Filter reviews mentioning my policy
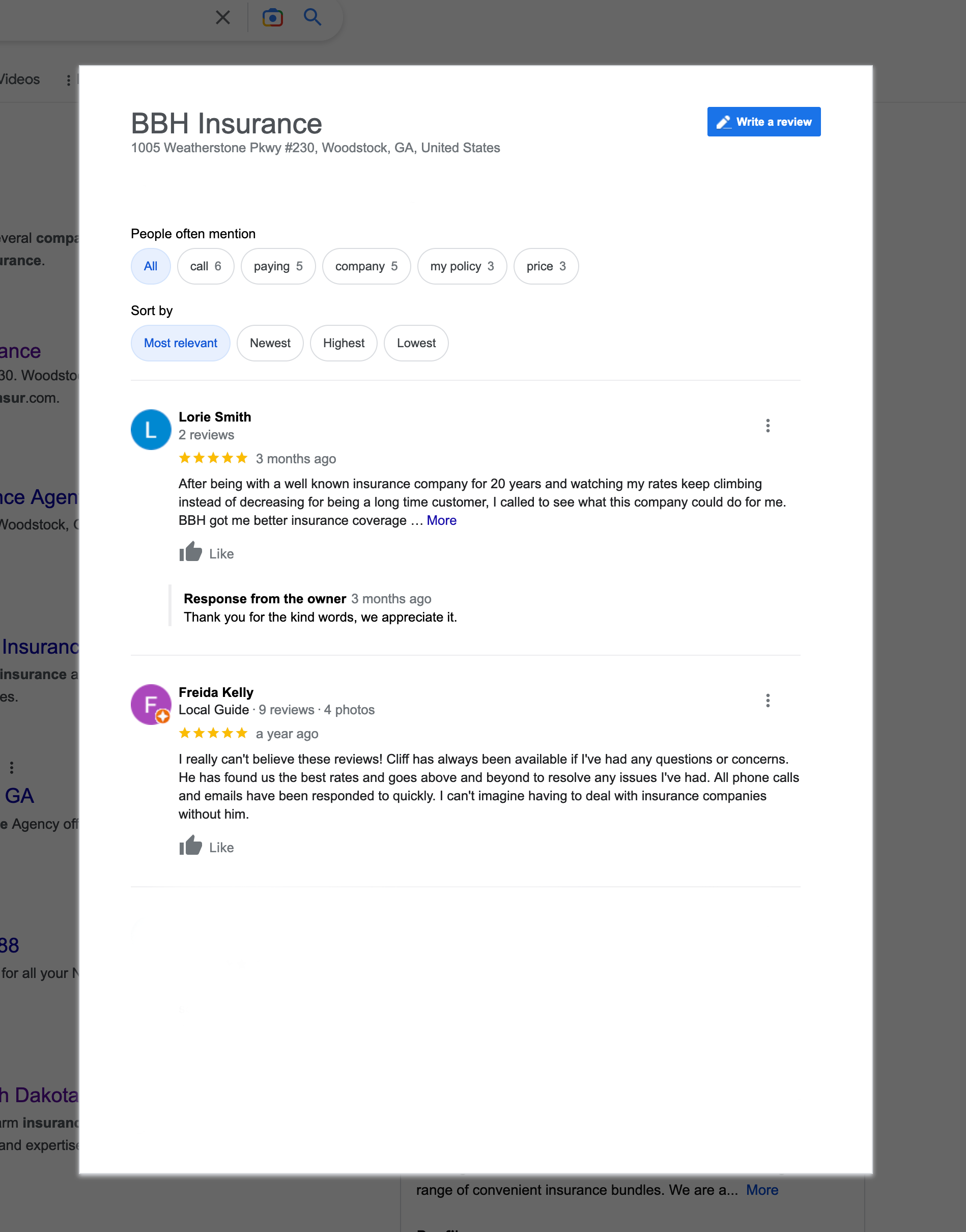 462,266
